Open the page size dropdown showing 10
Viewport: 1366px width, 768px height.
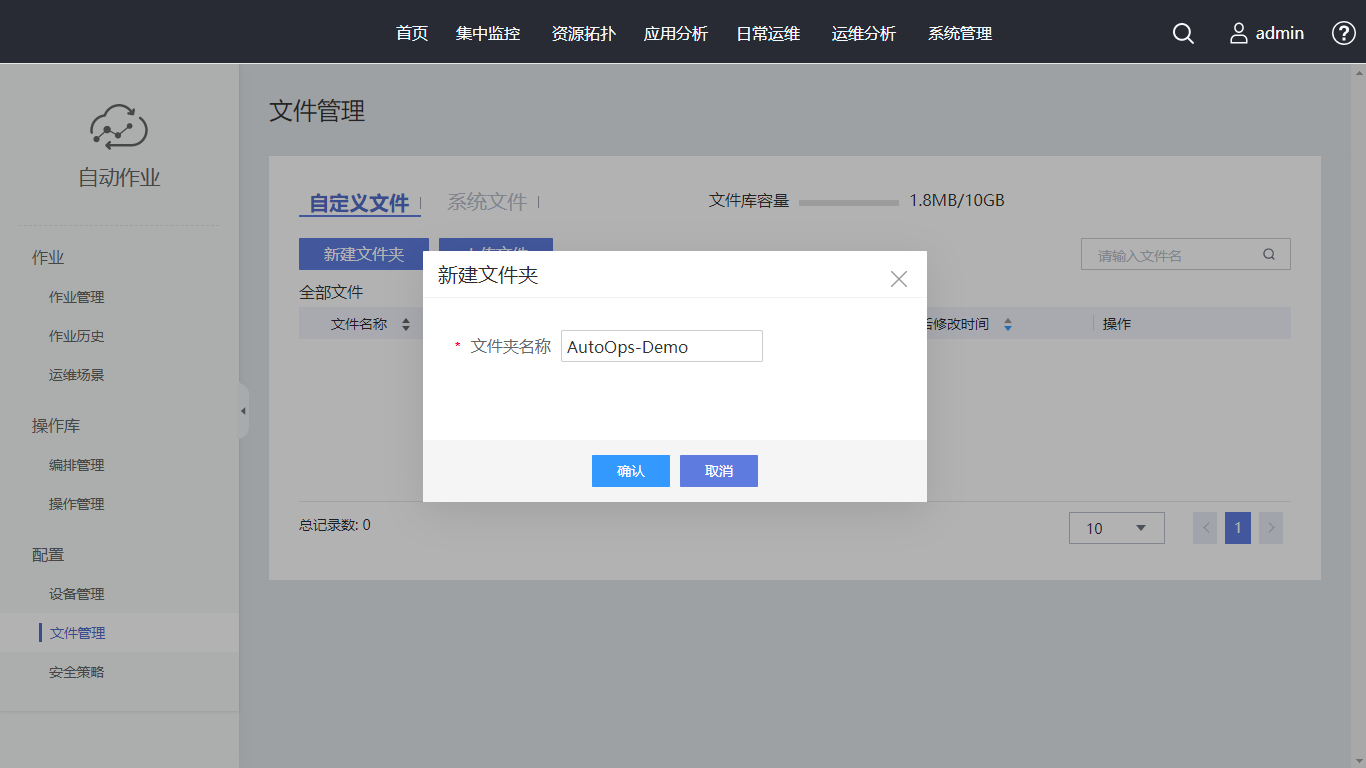1116,528
